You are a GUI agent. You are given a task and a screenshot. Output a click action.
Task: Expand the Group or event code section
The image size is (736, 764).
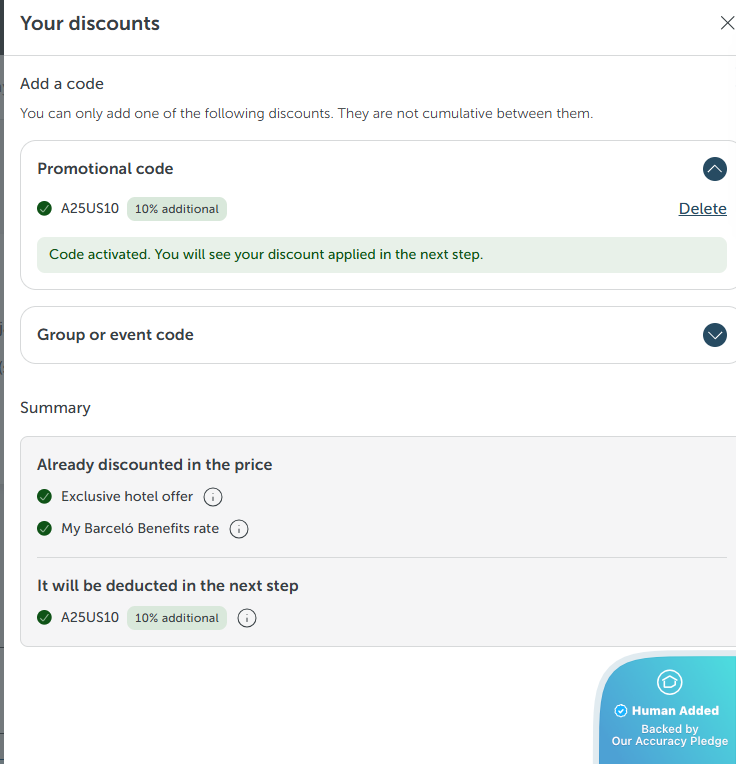coord(714,335)
